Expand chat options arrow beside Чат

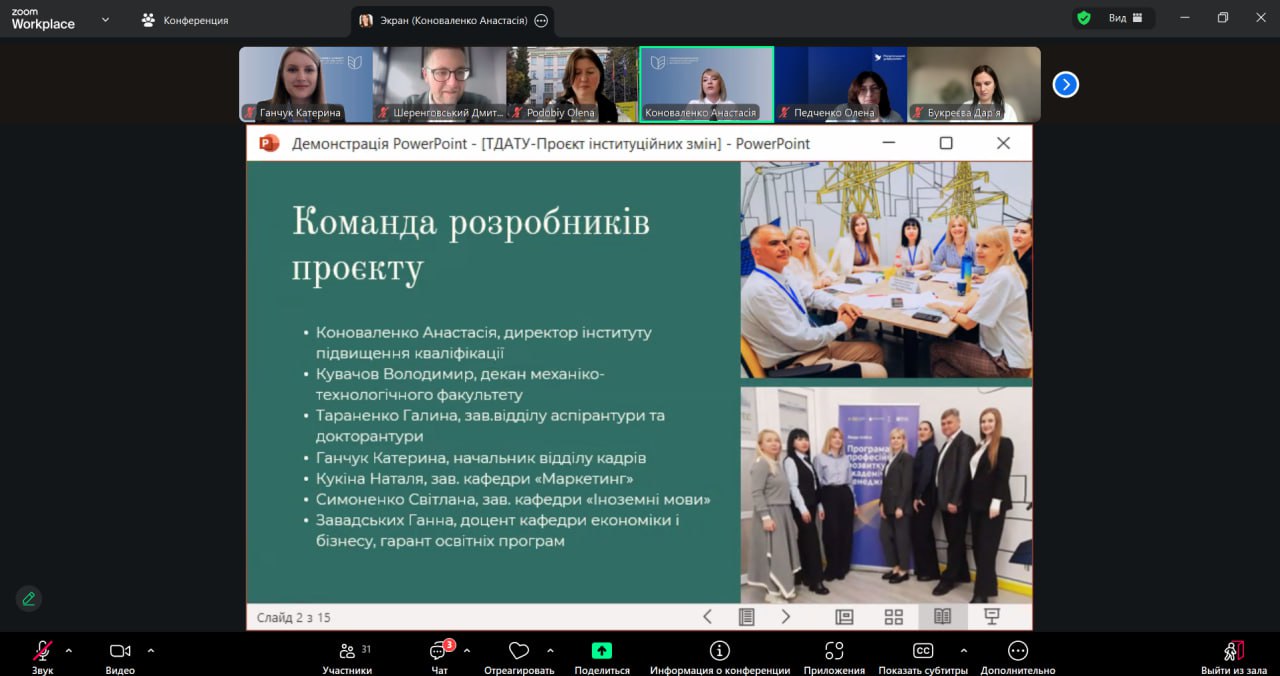coord(467,651)
